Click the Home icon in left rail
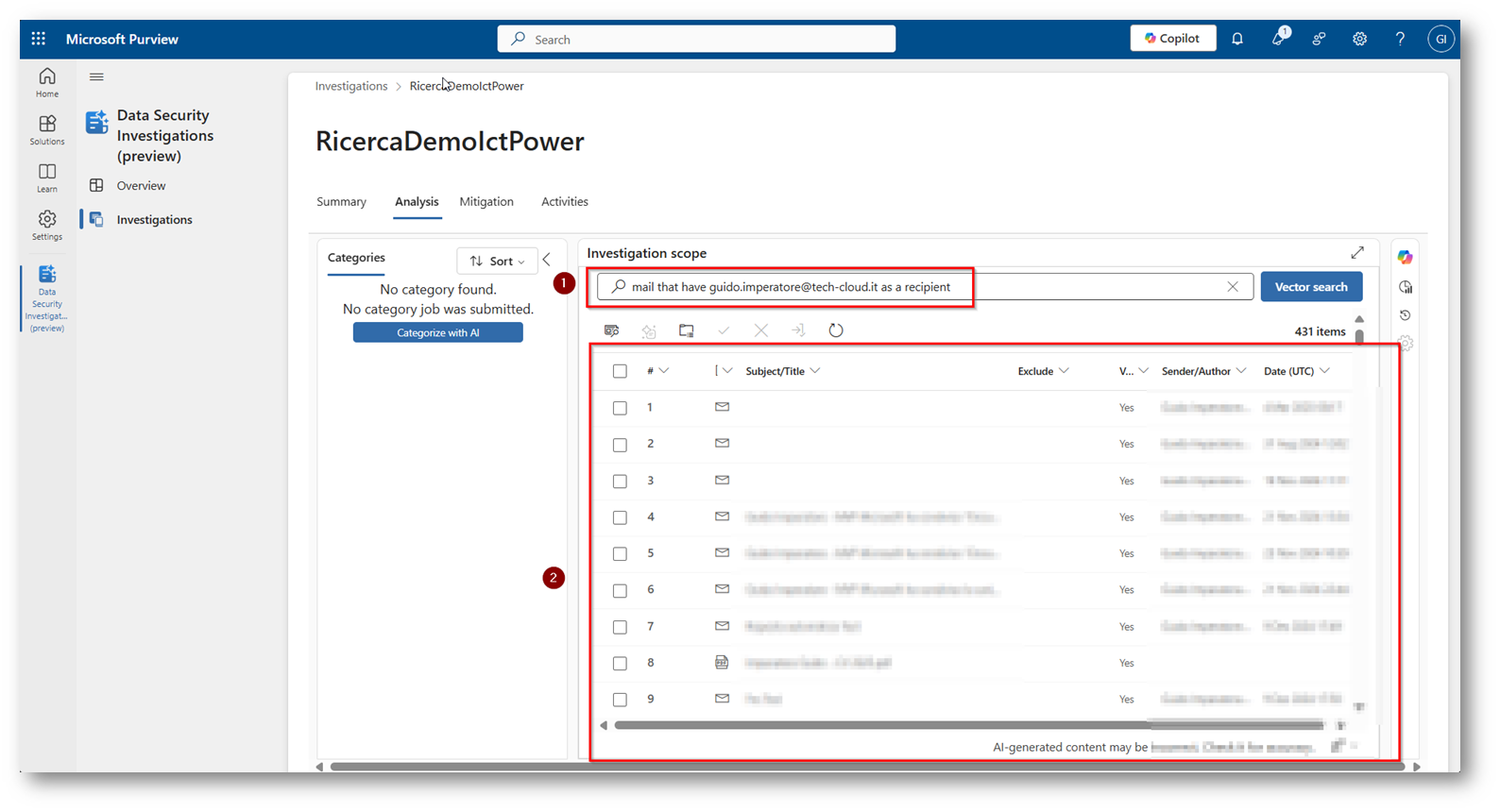 point(47,82)
